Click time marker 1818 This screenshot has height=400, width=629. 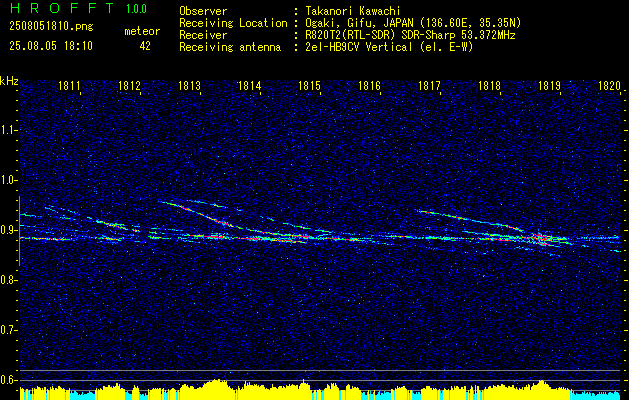489,85
